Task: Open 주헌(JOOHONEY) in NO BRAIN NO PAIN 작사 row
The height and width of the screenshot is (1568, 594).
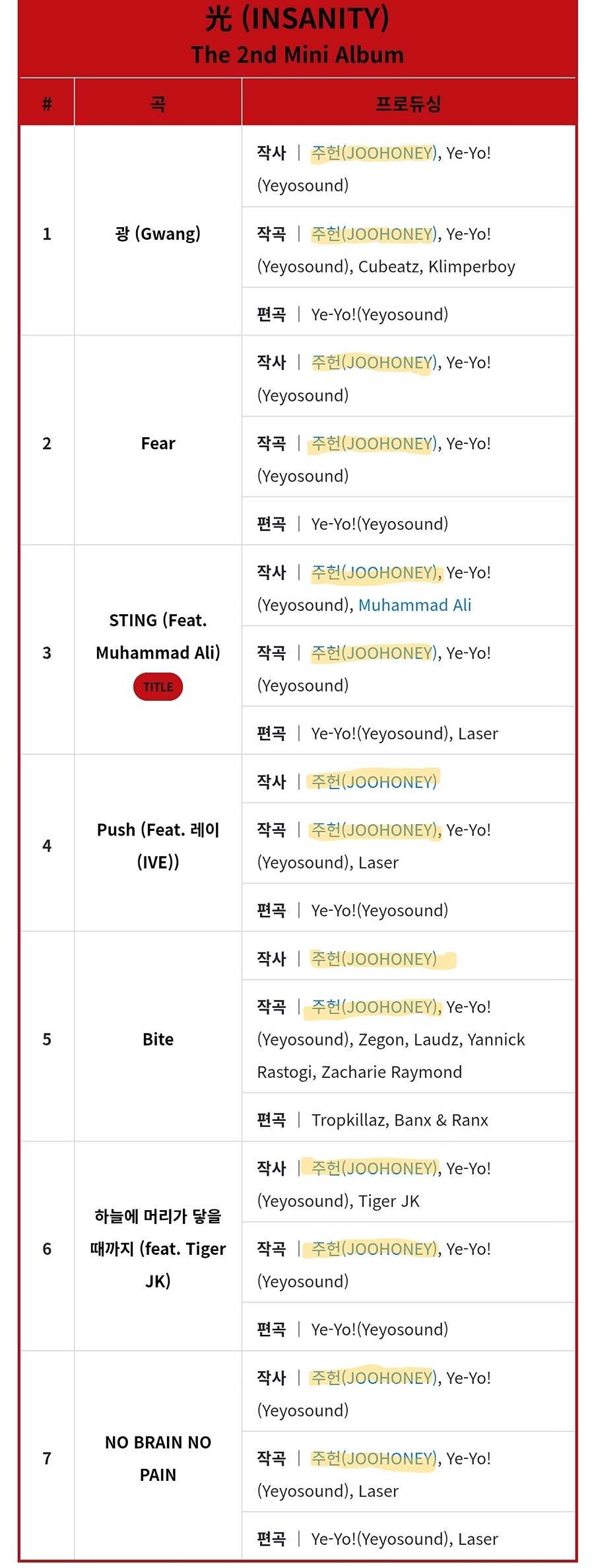Action: point(374,1378)
